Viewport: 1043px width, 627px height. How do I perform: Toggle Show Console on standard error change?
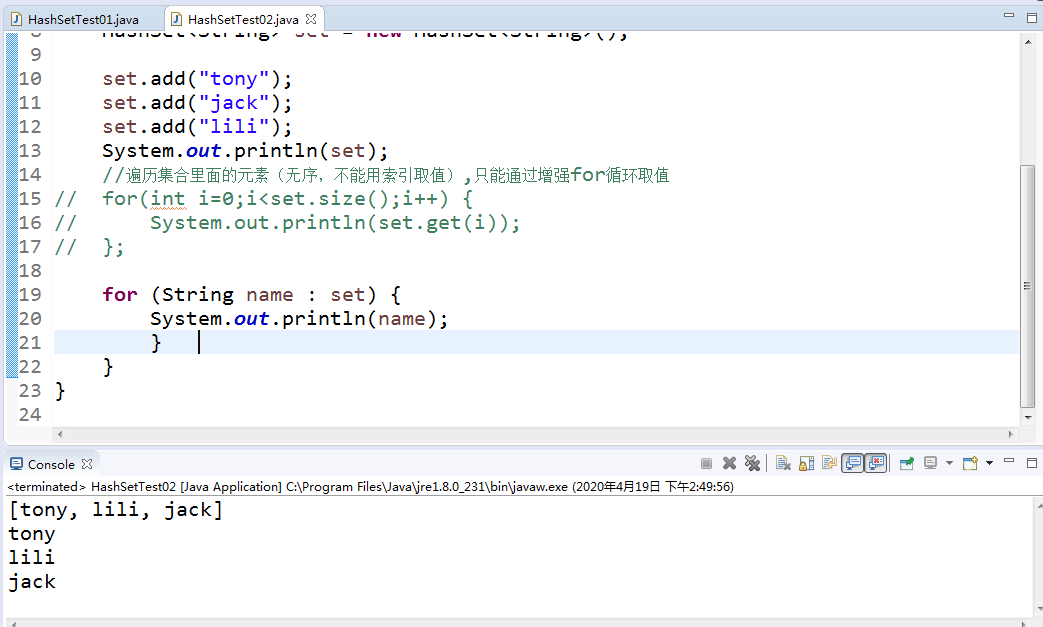pyautogui.click(x=878, y=463)
